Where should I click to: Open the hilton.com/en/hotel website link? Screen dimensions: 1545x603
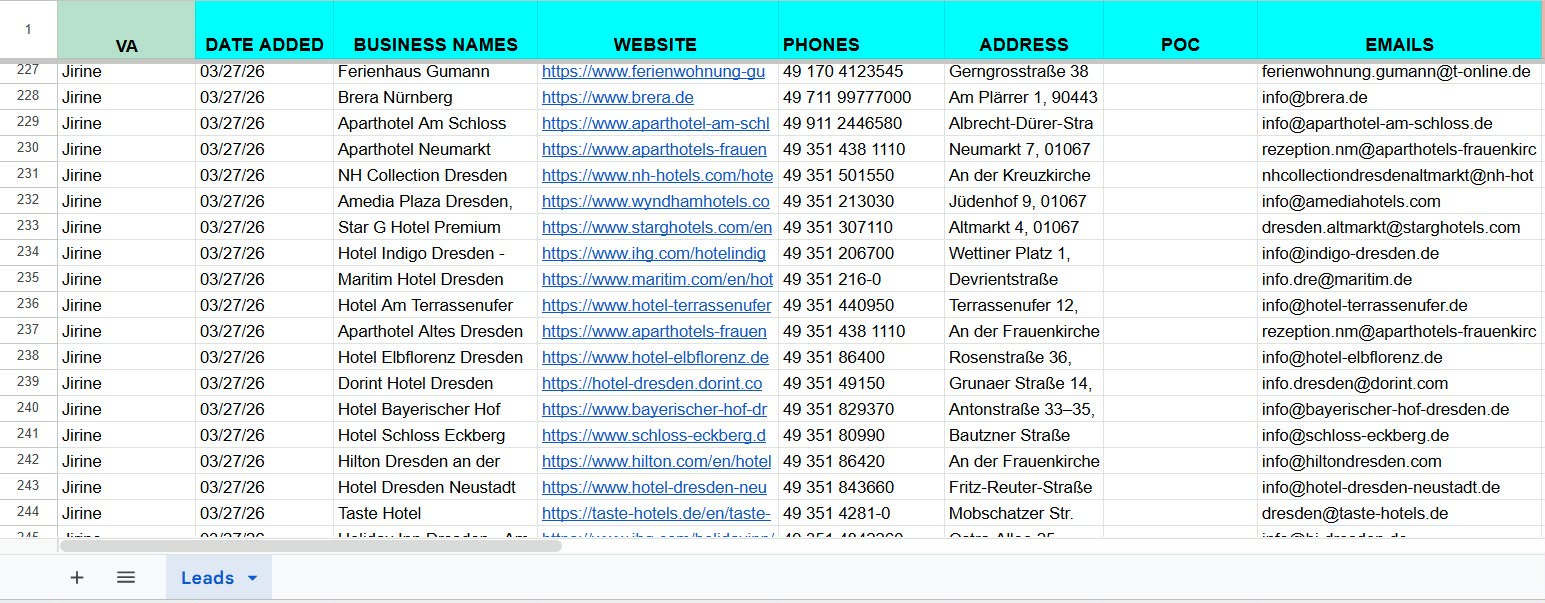pos(657,461)
